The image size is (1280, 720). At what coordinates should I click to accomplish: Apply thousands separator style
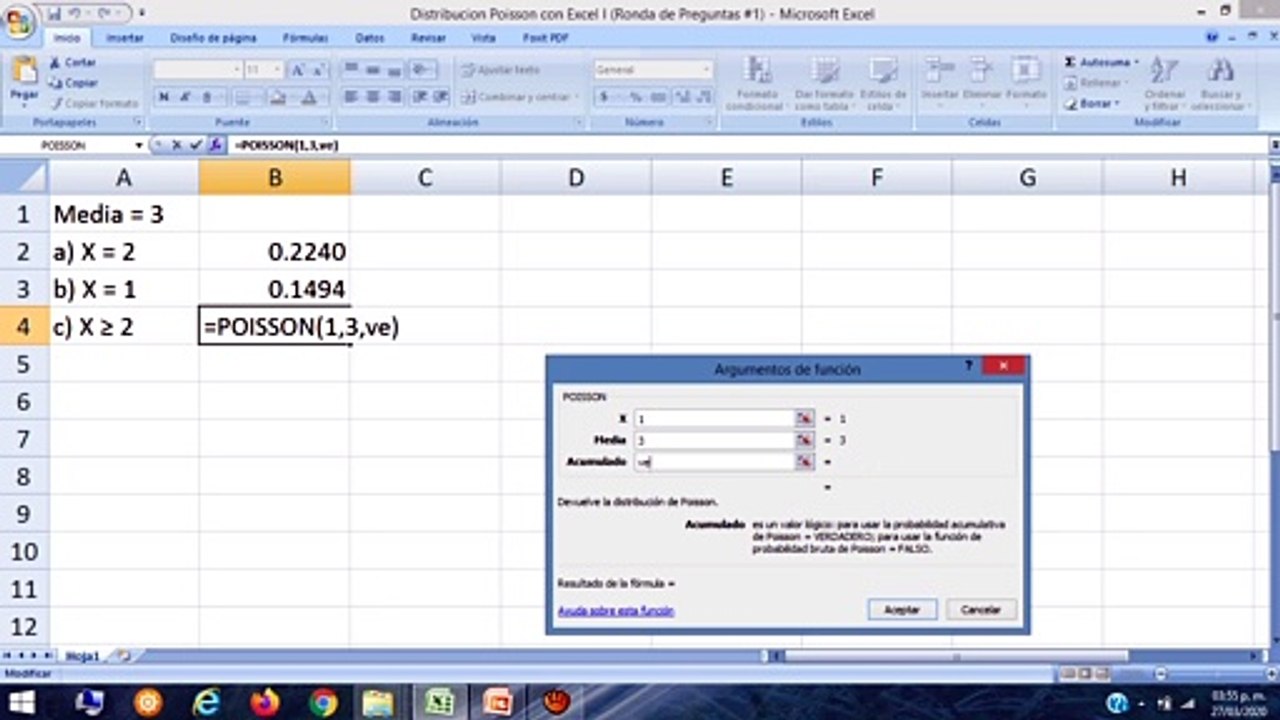click(657, 97)
